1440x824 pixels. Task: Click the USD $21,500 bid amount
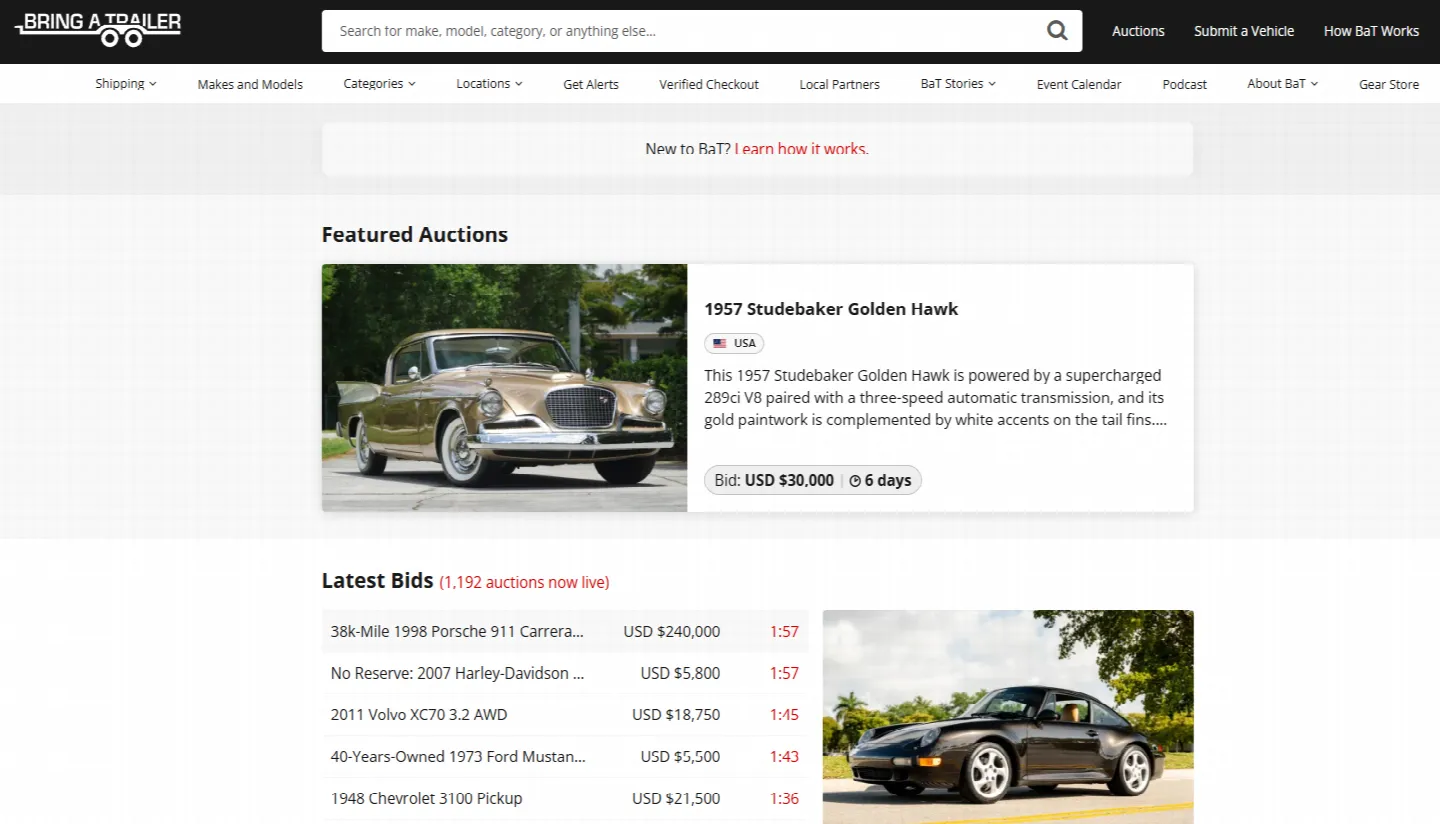[x=676, y=798]
